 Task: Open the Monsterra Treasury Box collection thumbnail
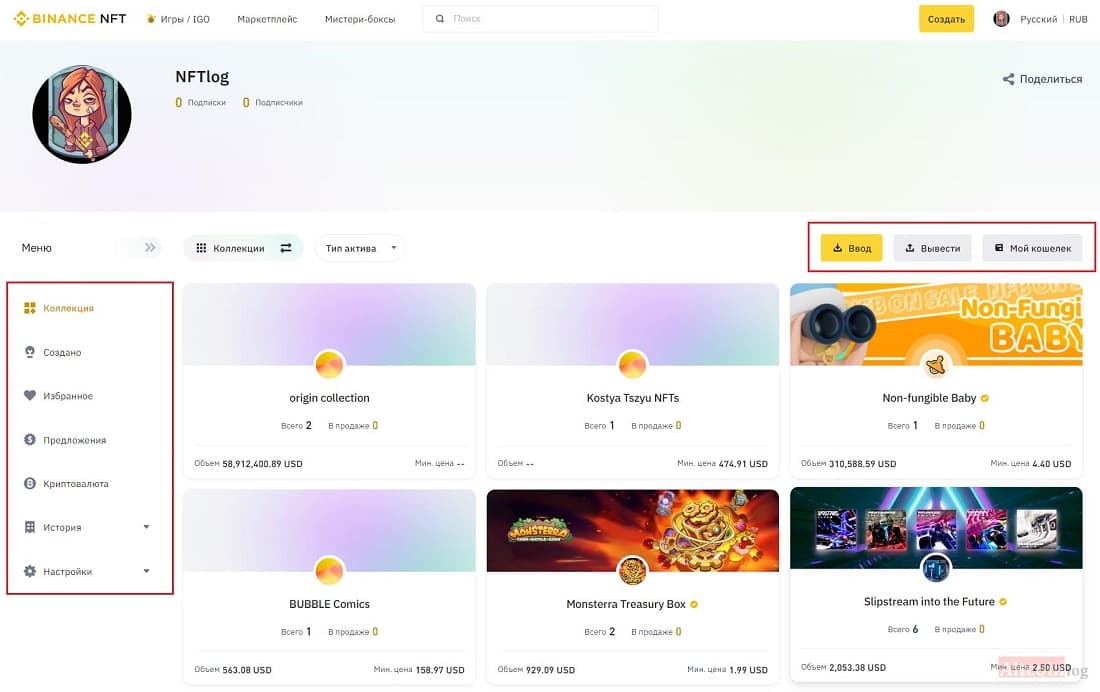pos(632,531)
